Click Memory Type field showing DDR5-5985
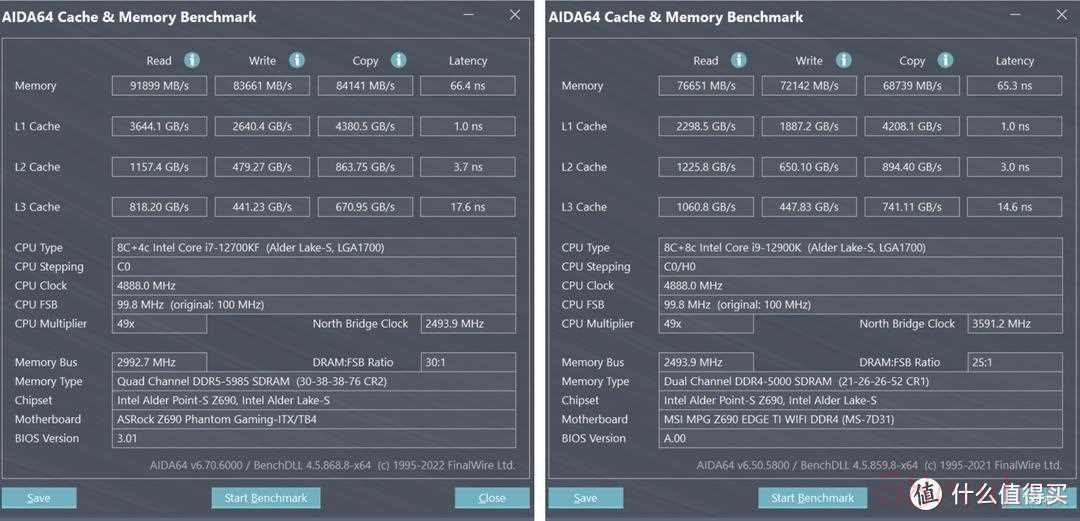 313,381
